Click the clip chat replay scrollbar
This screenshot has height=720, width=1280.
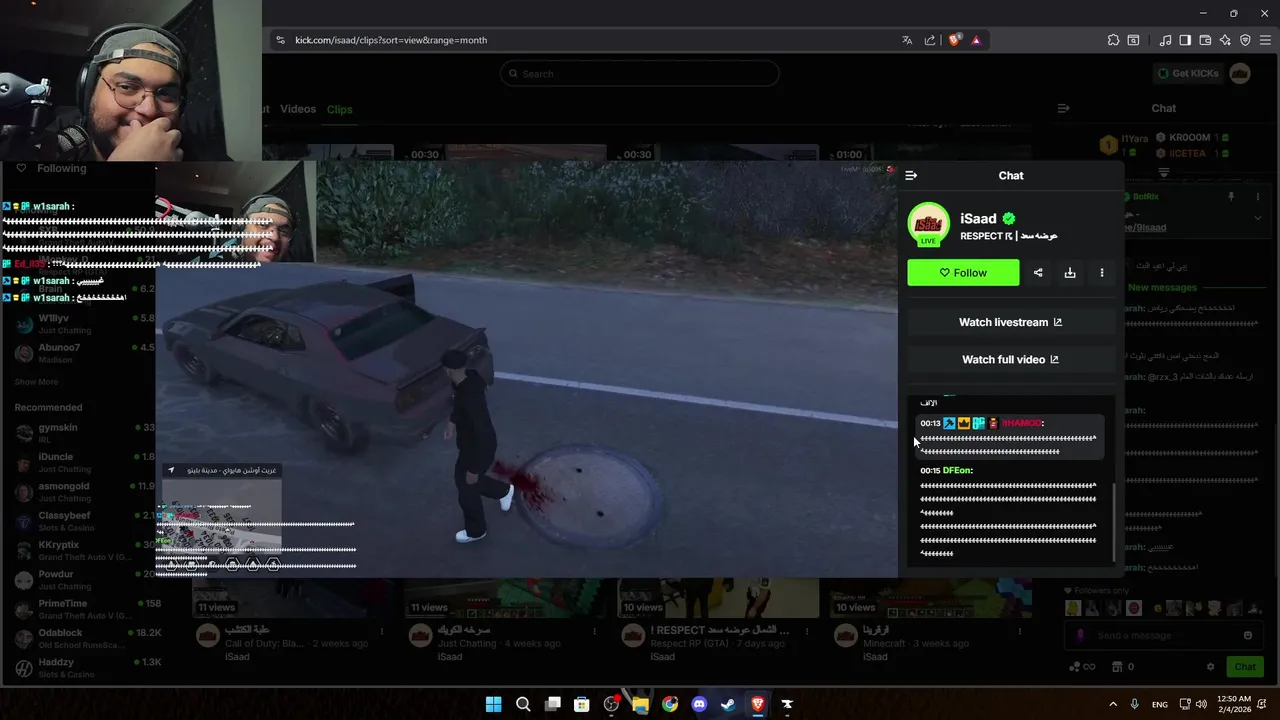(x=1114, y=522)
